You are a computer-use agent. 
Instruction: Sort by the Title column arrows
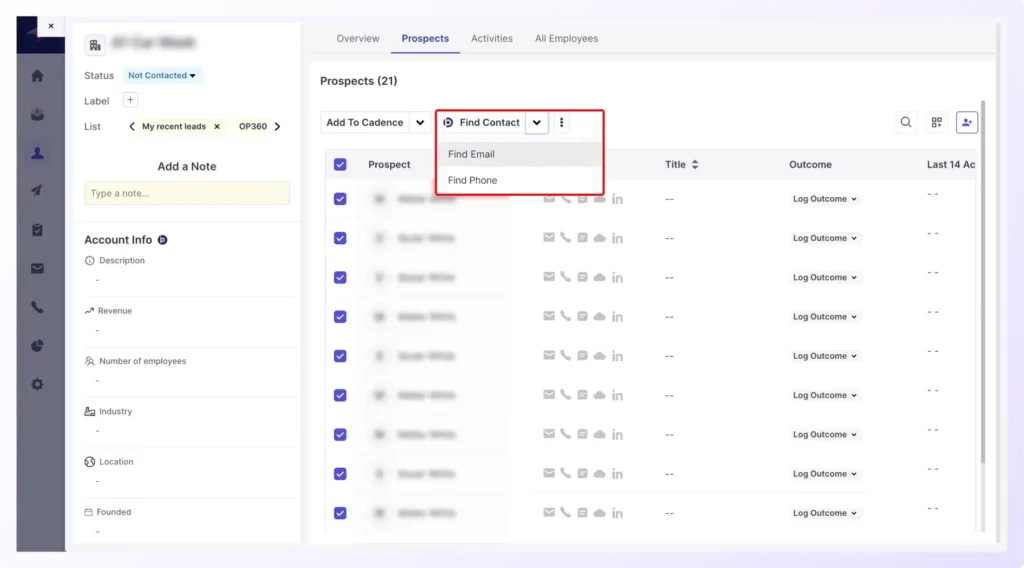click(695, 165)
